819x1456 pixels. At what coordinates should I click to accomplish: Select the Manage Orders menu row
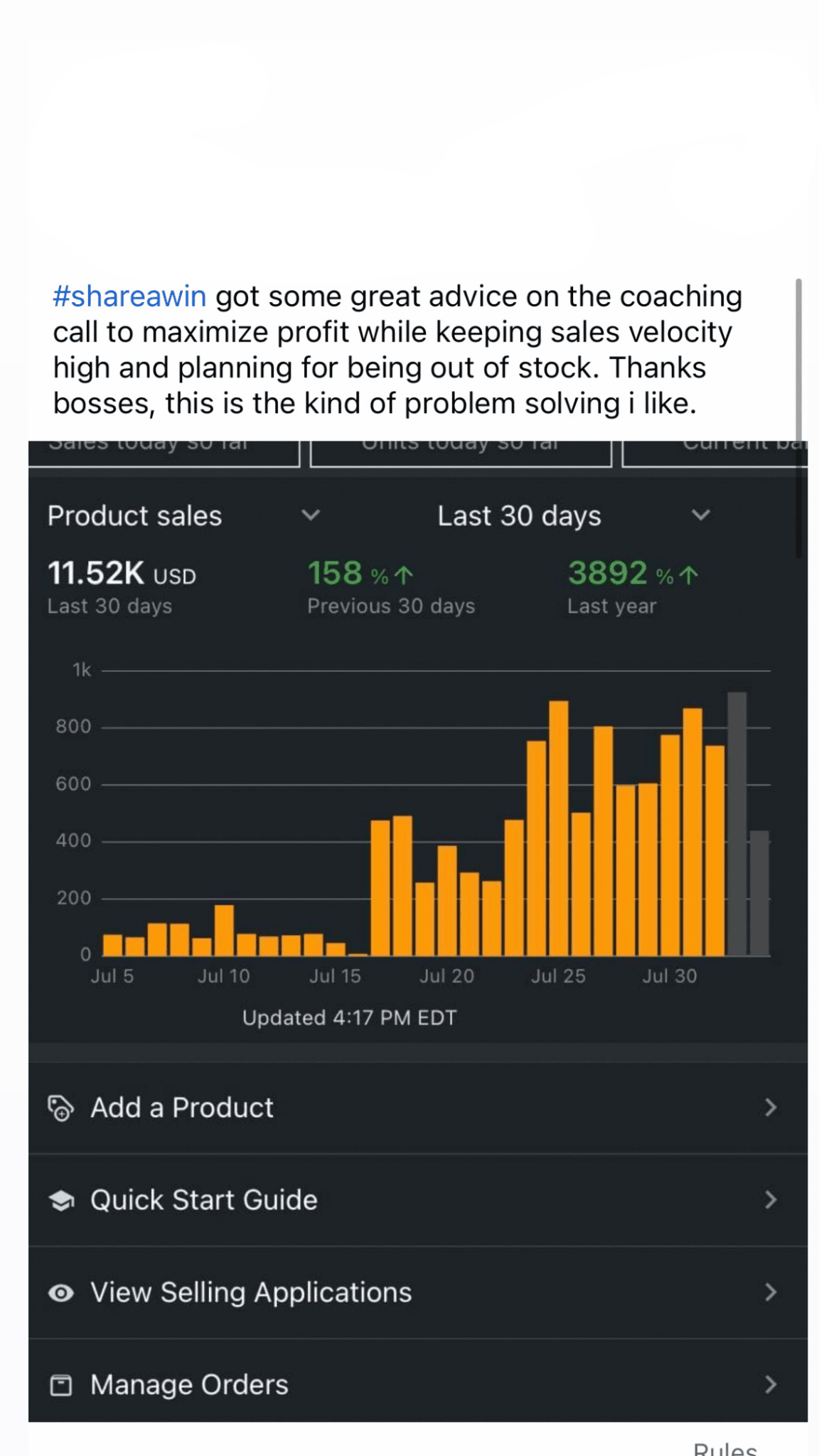[418, 1385]
